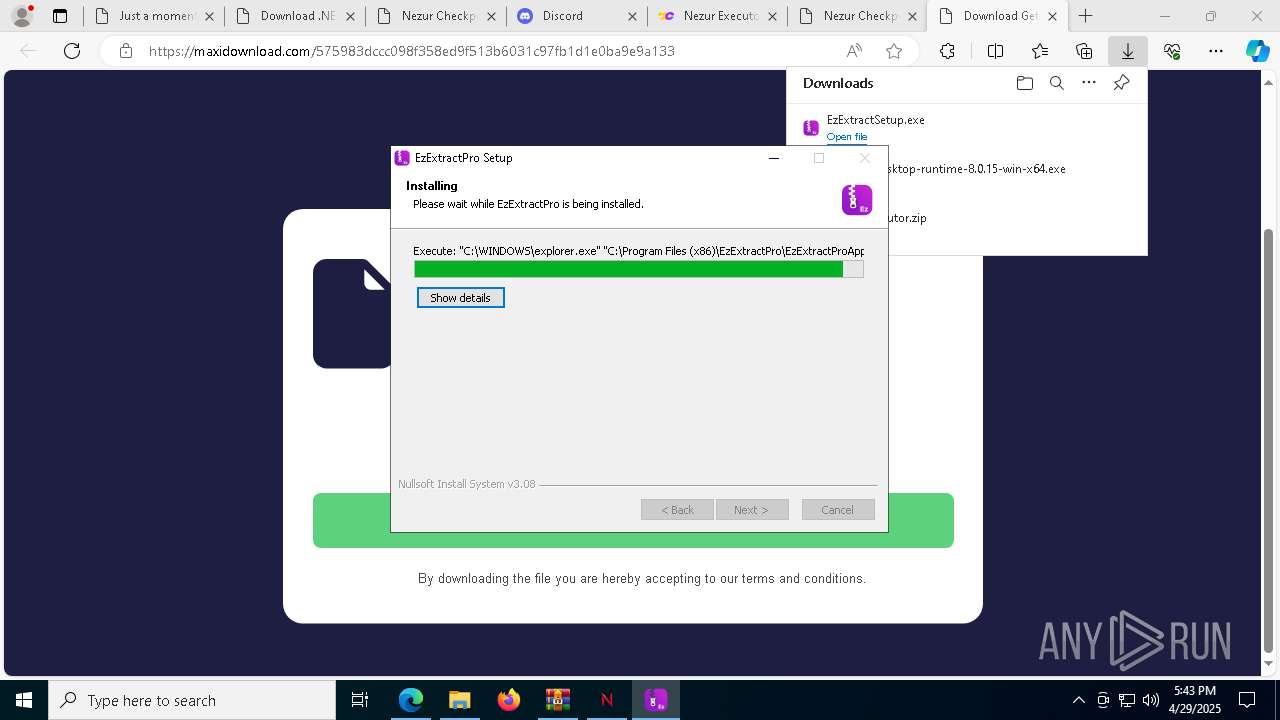Click 'Open file' under EzExtractSetup.exe

pos(847,137)
